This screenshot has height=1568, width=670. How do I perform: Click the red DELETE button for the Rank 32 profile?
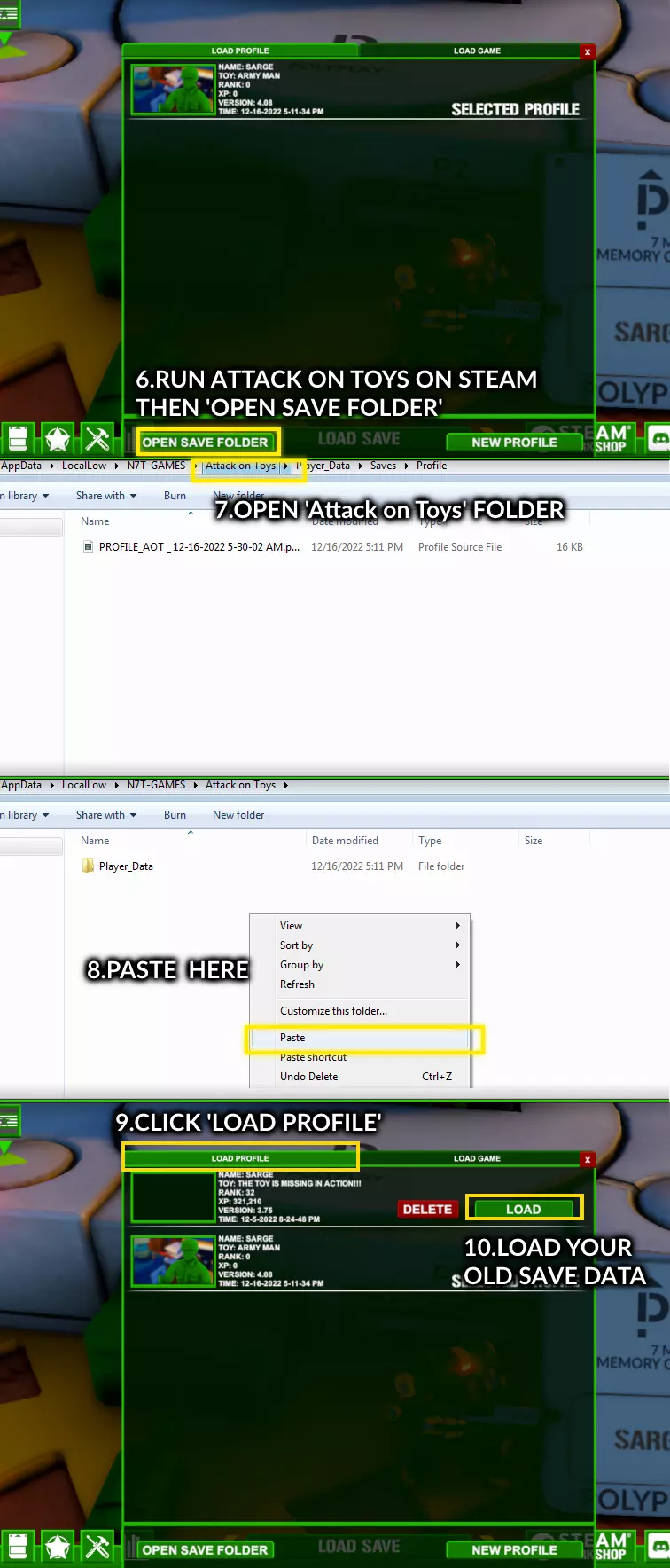coord(427,1209)
